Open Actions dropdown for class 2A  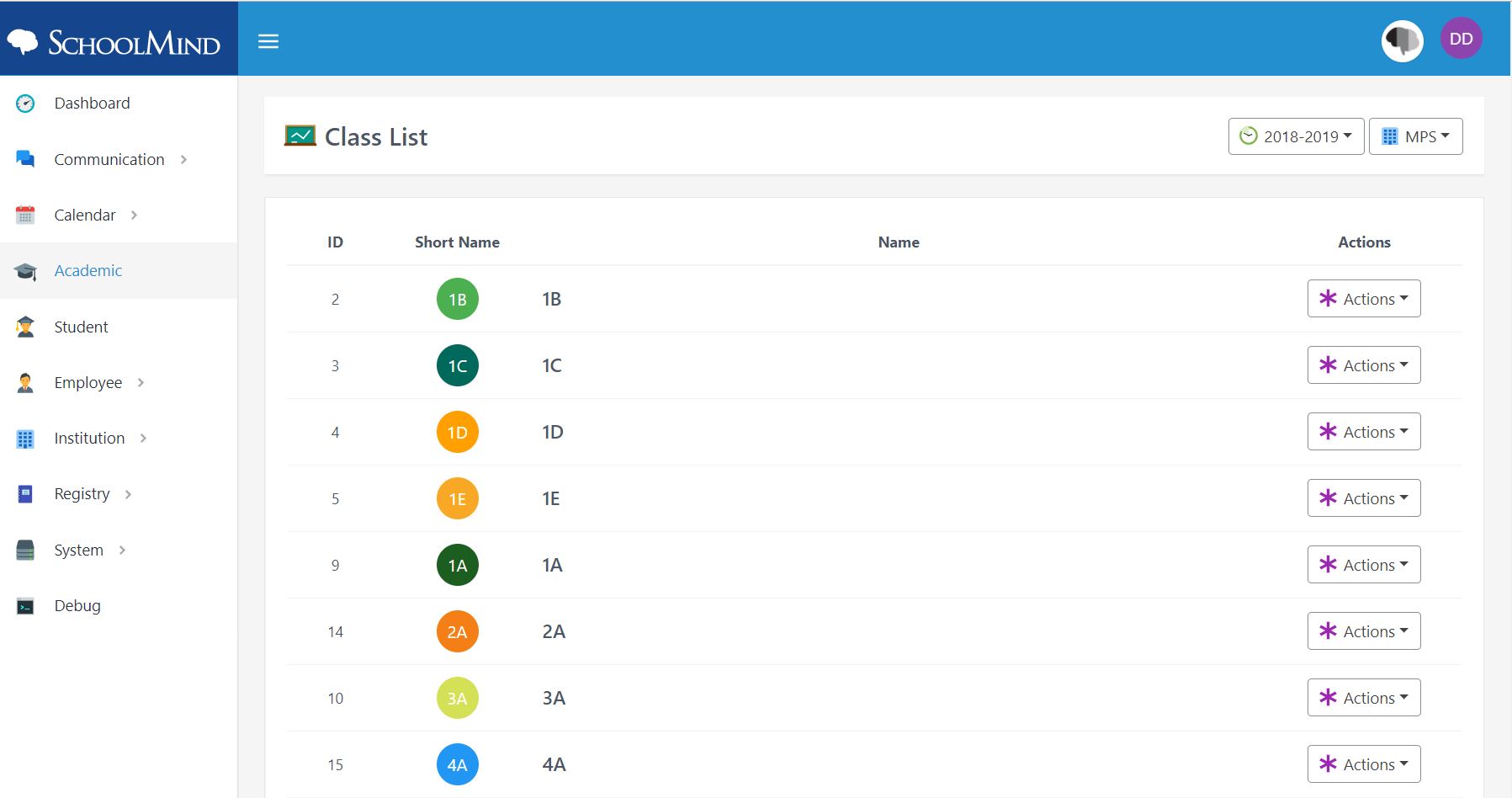[x=1364, y=631]
